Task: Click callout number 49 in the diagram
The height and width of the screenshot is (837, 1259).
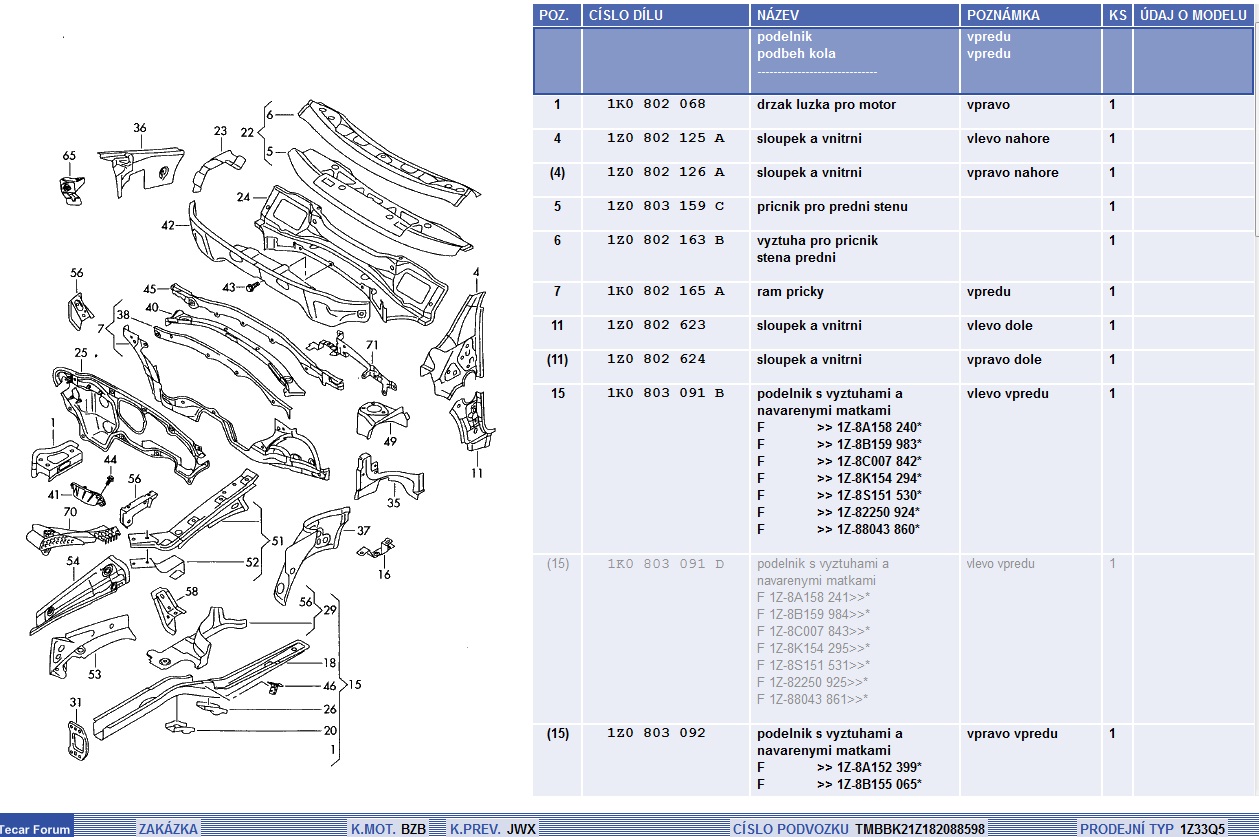Action: click(390, 441)
